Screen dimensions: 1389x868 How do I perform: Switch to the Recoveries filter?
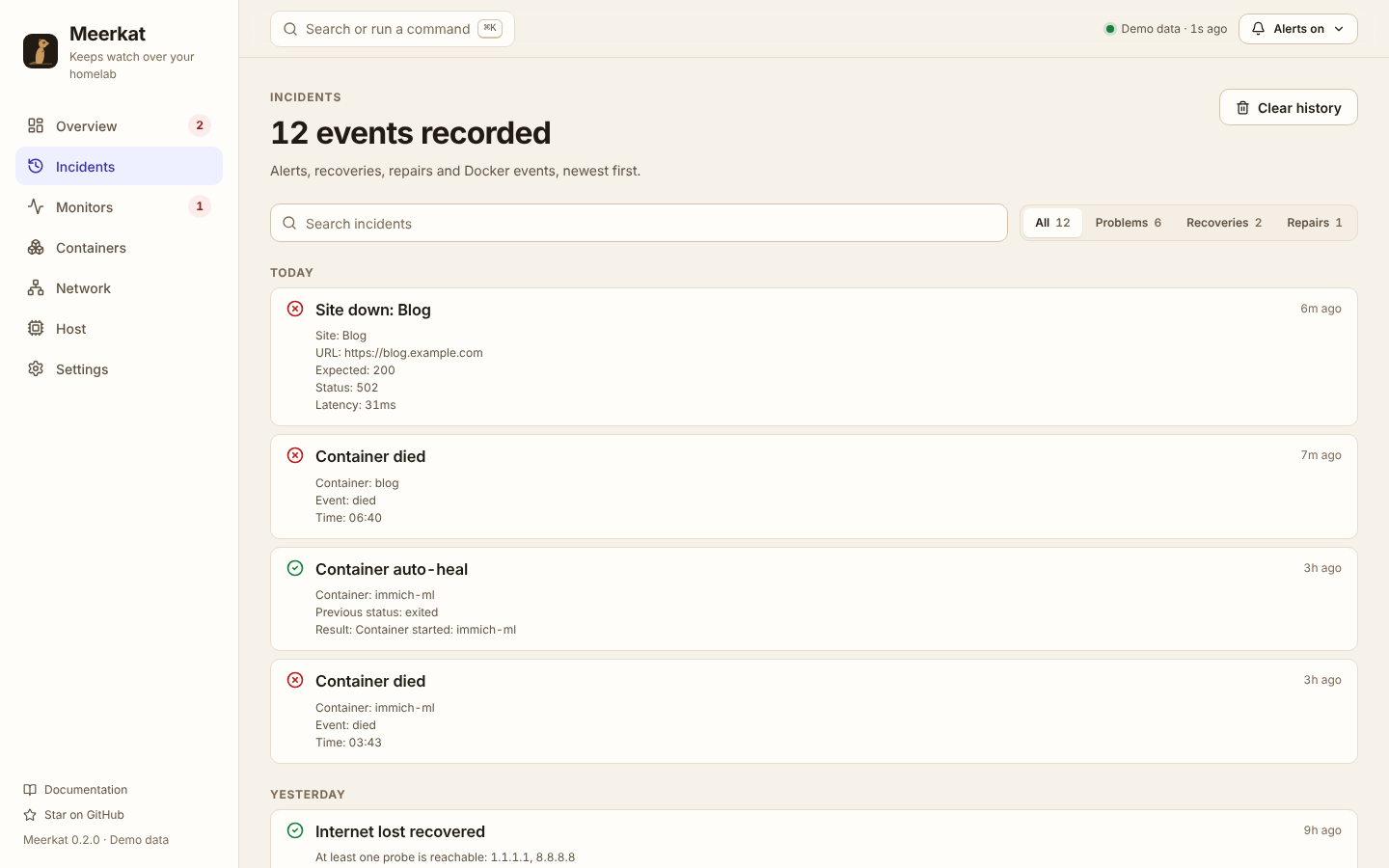click(1224, 223)
